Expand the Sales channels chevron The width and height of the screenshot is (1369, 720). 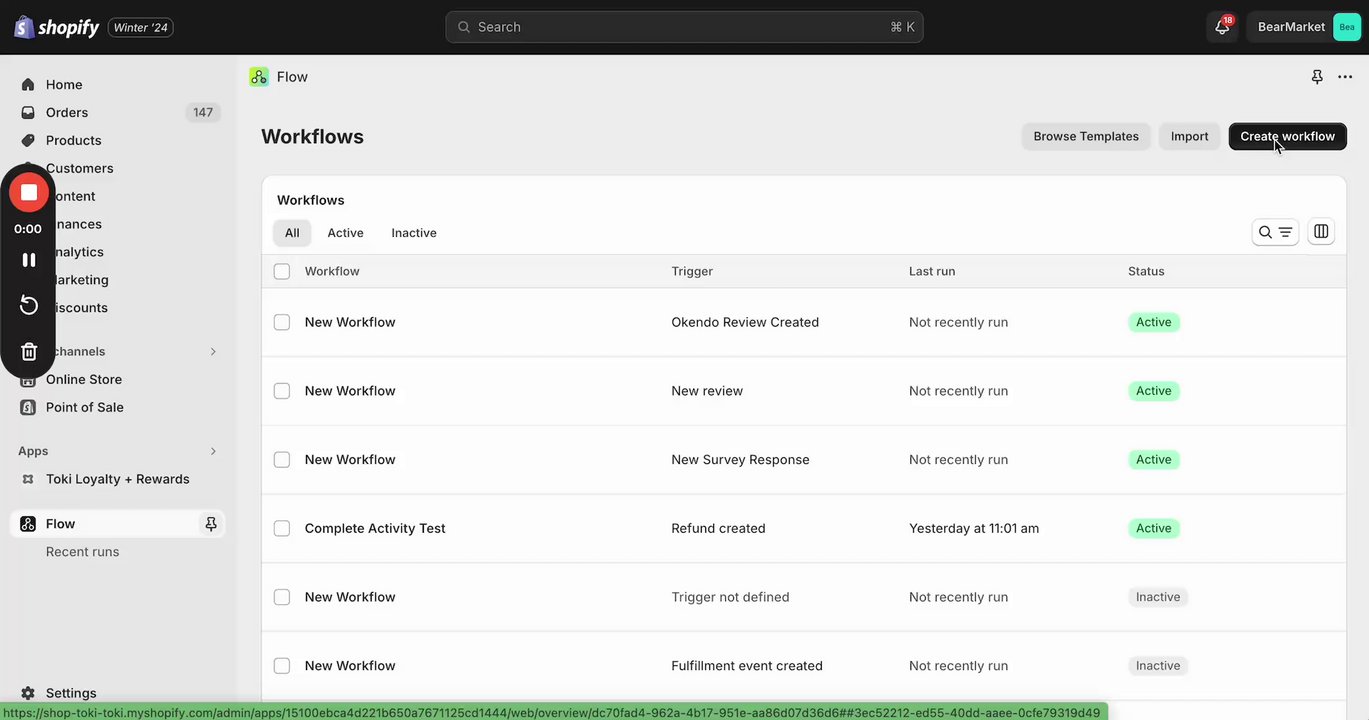click(213, 352)
